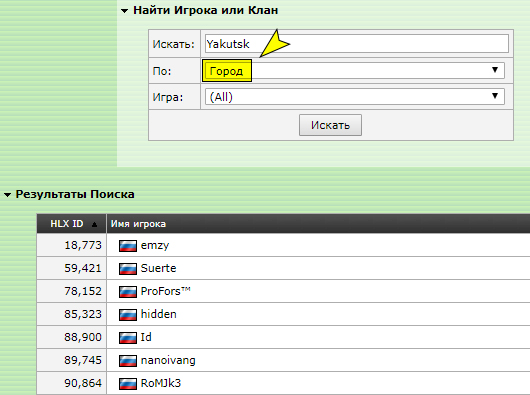Click the Искать: field label
This screenshot has width=530, height=395.
pyautogui.click(x=174, y=44)
